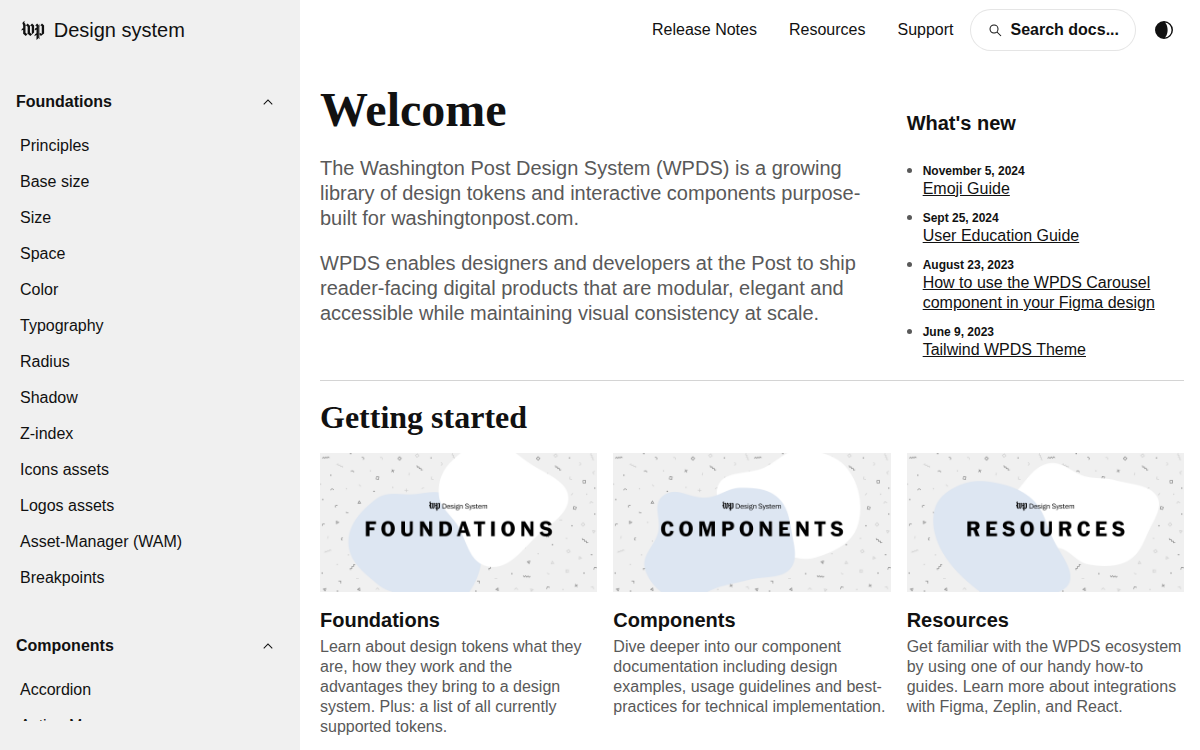
Task: Select Size in the sidebar
Action: tap(35, 218)
